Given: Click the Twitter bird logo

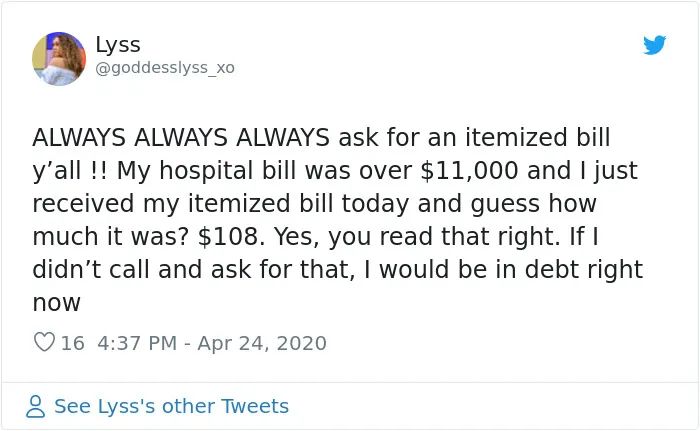Looking at the screenshot, I should tap(654, 45).
